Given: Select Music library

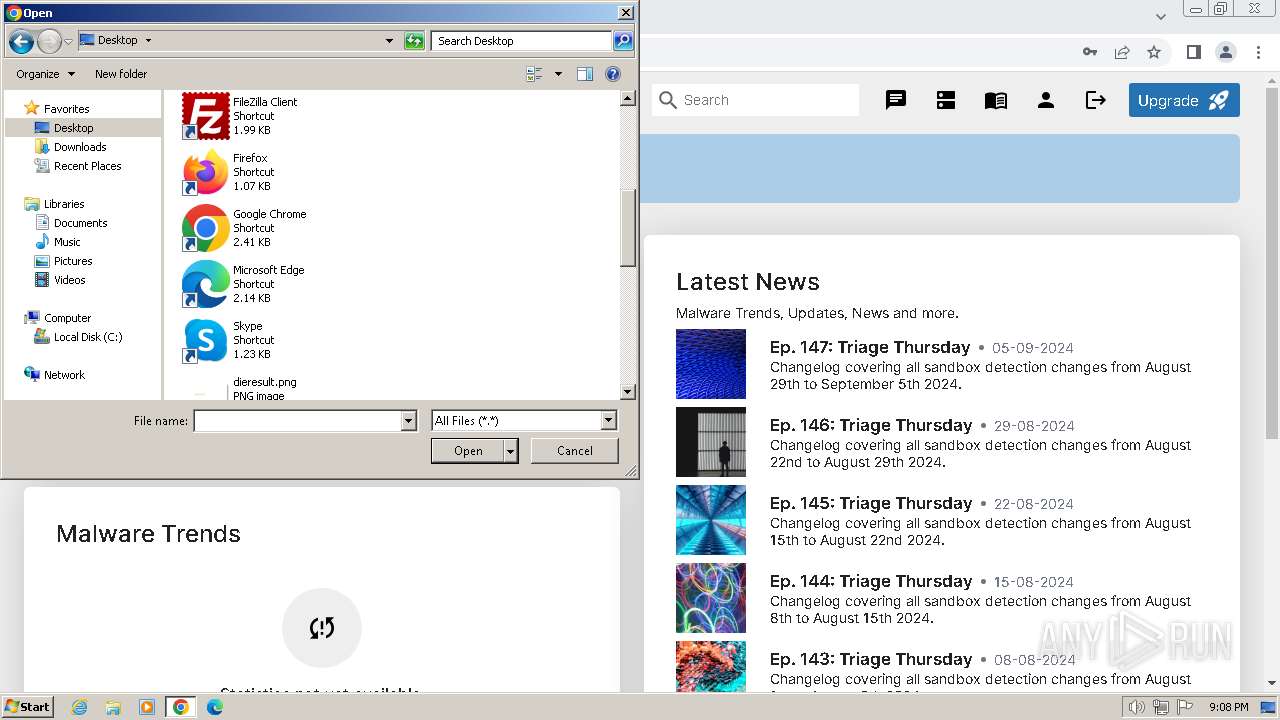Looking at the screenshot, I should [x=67, y=242].
